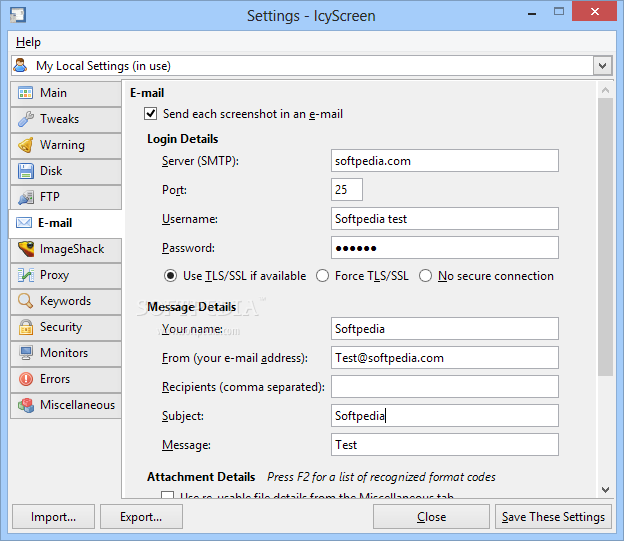
Task: Click the Warning bell icon
Action: [x=25, y=145]
